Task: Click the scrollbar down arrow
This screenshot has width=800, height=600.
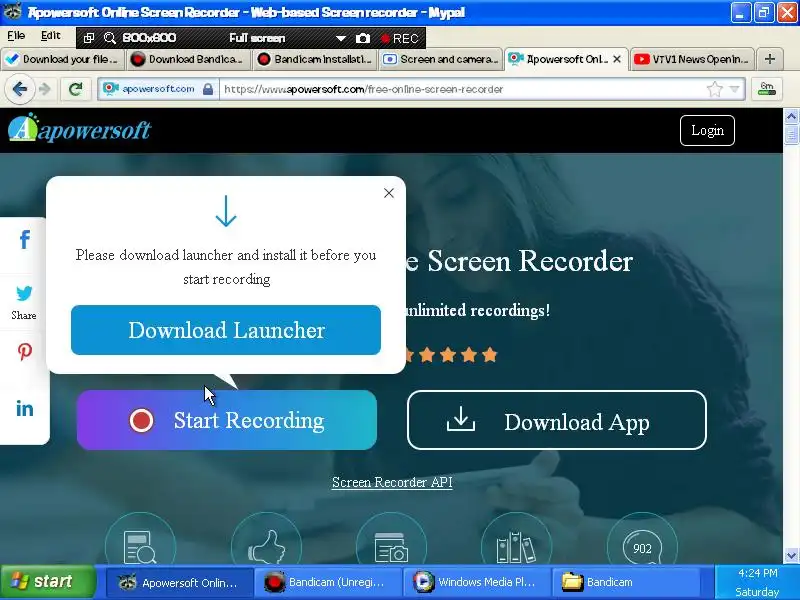Action: 791,555
